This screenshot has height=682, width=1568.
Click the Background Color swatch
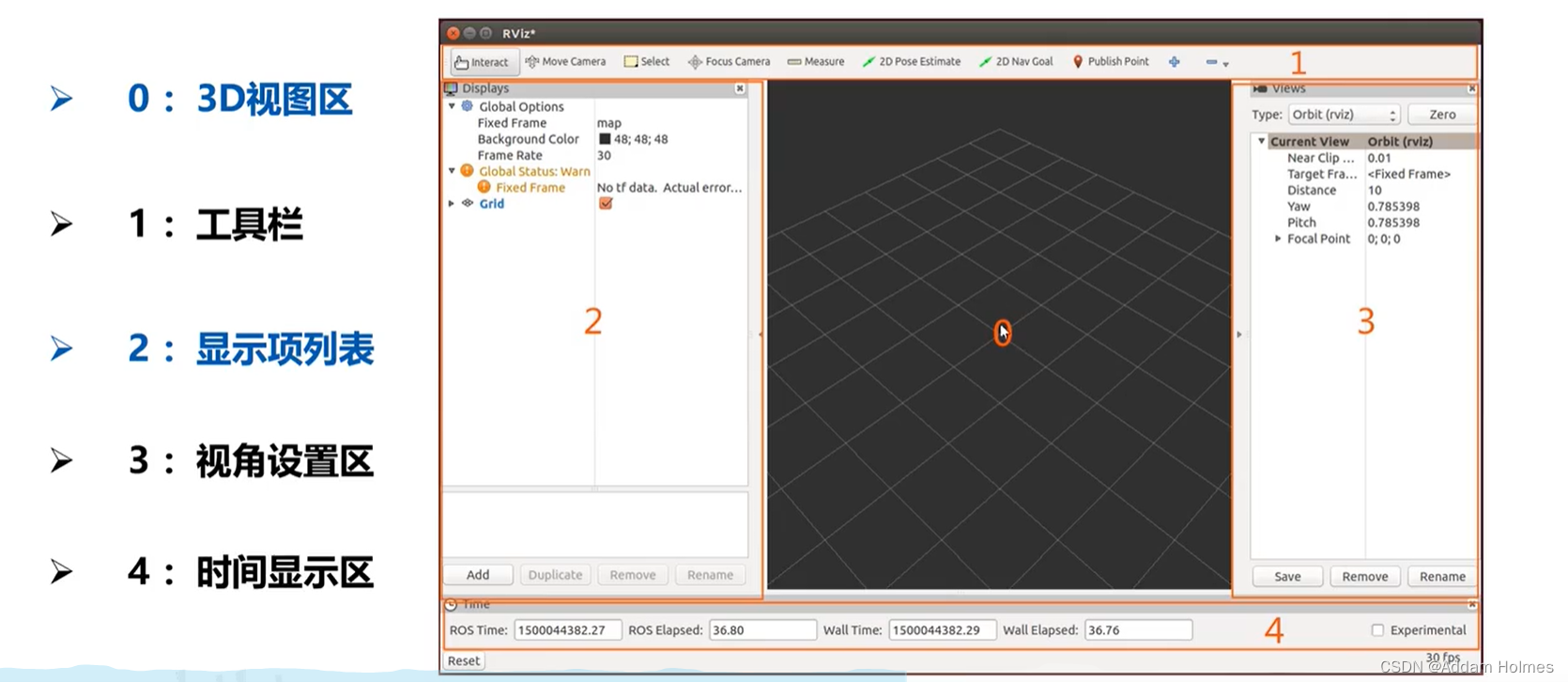[605, 139]
